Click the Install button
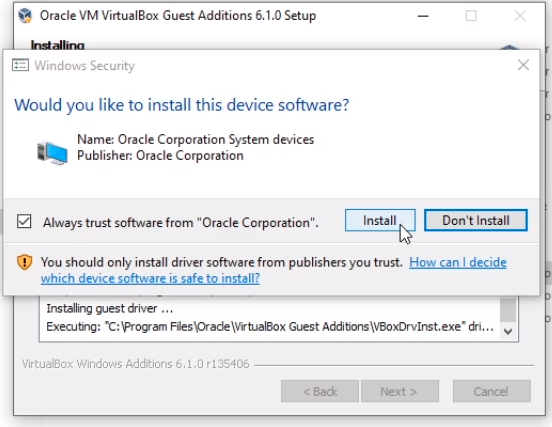Viewport: 552px width, 427px height. click(380, 220)
